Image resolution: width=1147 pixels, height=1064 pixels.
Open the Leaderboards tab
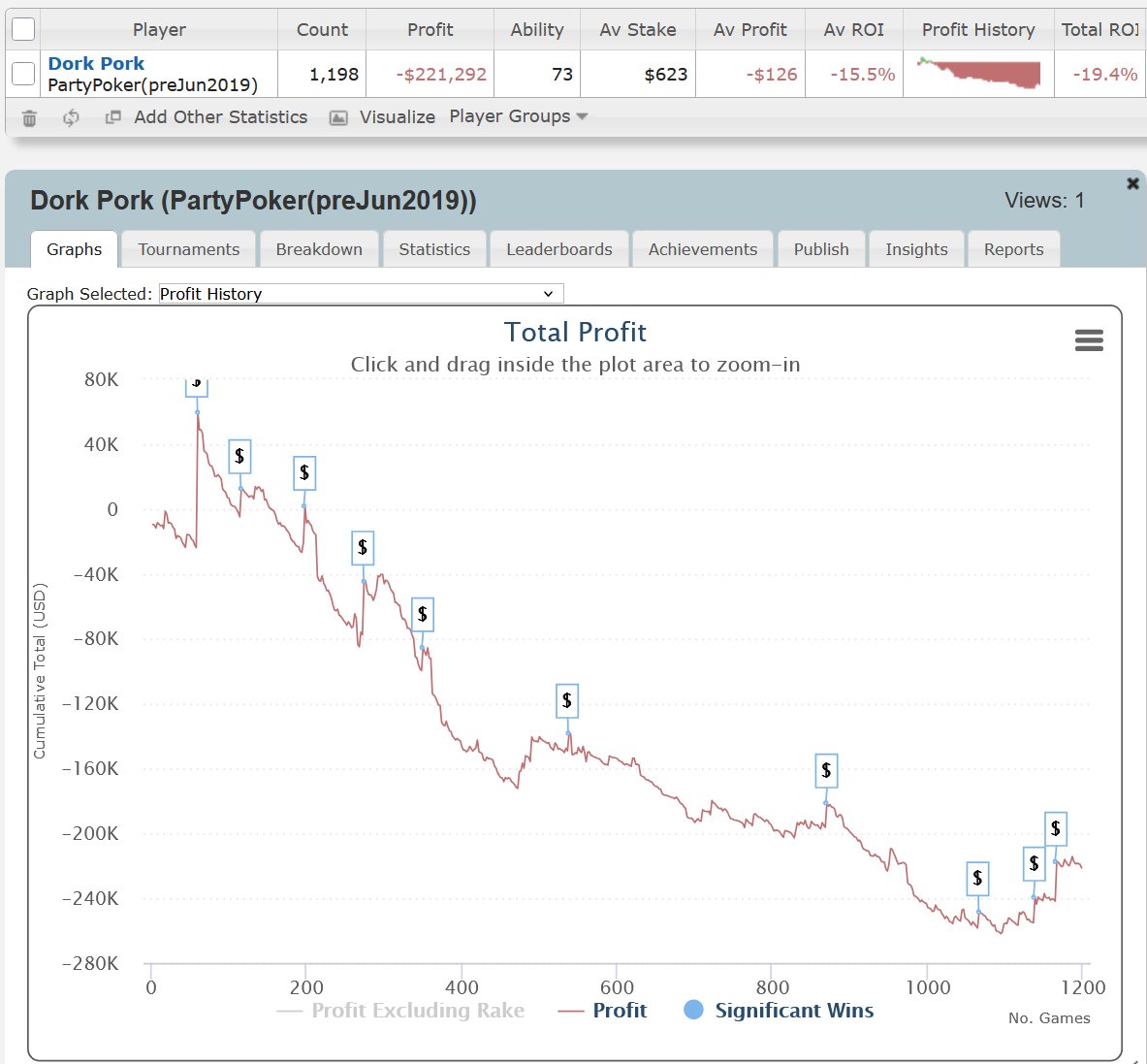point(558,249)
